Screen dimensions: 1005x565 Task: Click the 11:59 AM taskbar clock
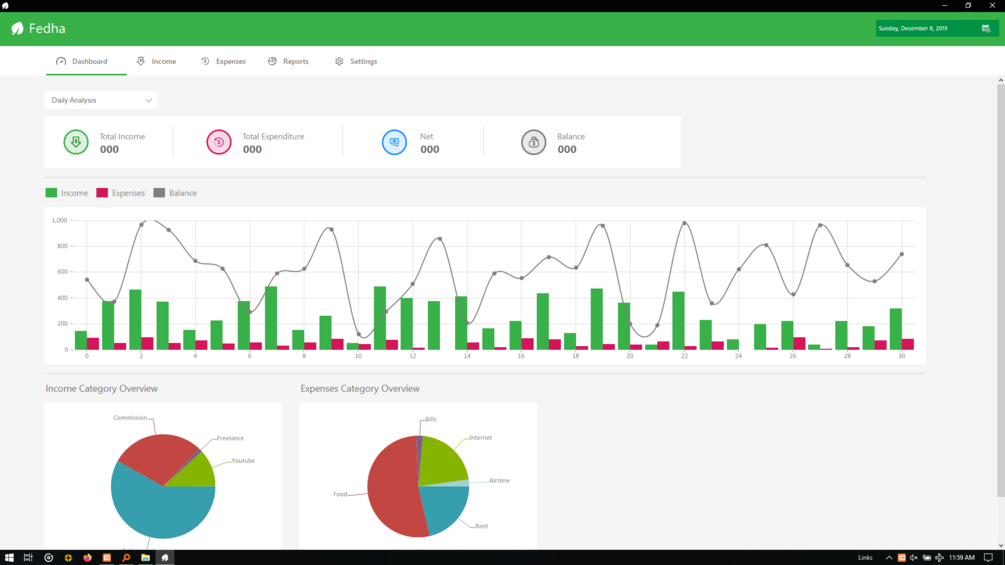click(961, 557)
